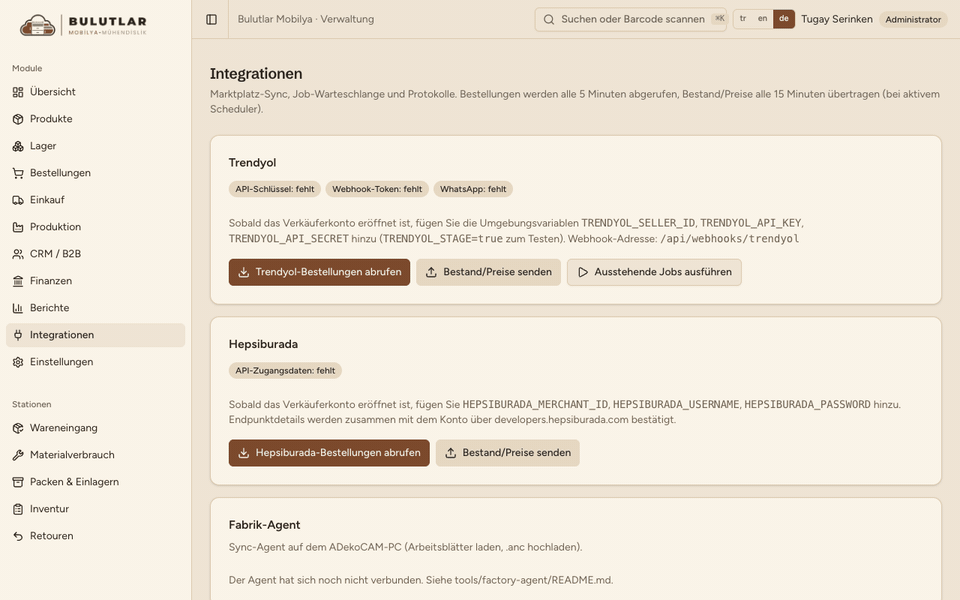Click the Administrator role badge
The image size is (960, 600).
point(913,20)
